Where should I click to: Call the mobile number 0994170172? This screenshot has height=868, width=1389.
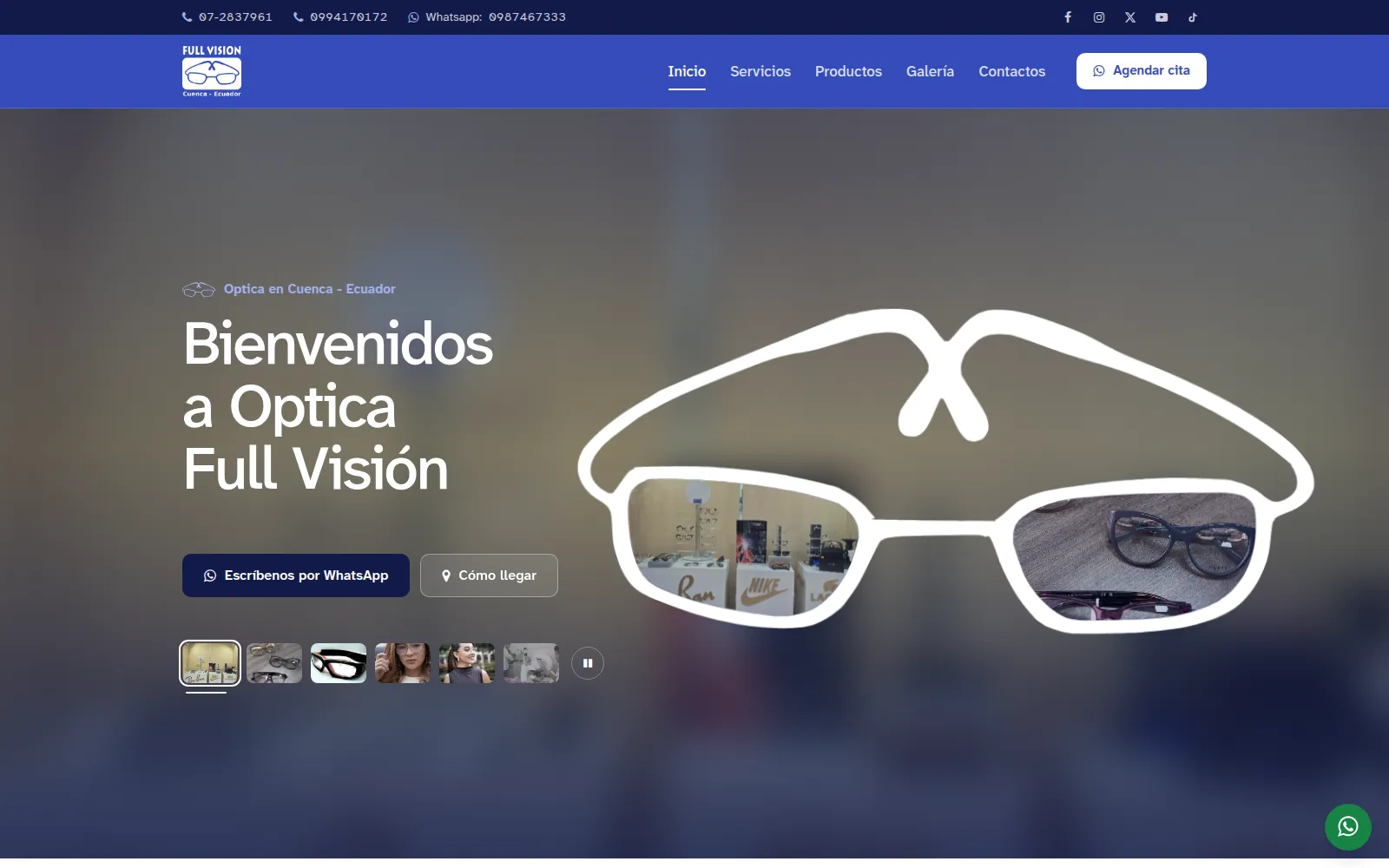[x=340, y=17]
